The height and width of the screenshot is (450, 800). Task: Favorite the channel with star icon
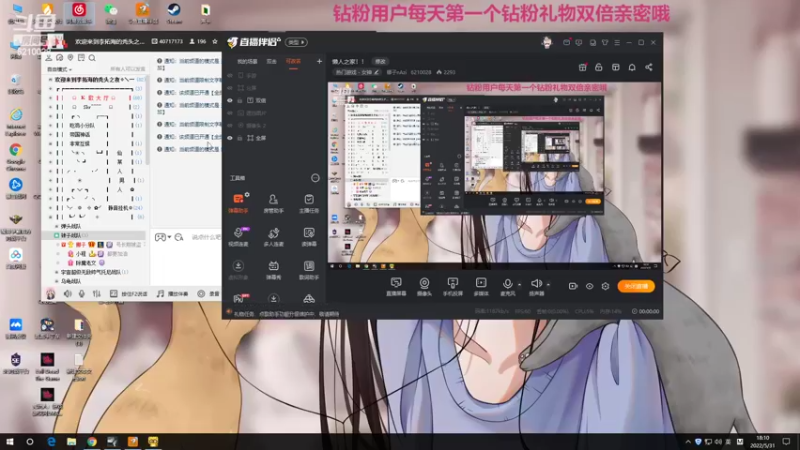coord(215,41)
